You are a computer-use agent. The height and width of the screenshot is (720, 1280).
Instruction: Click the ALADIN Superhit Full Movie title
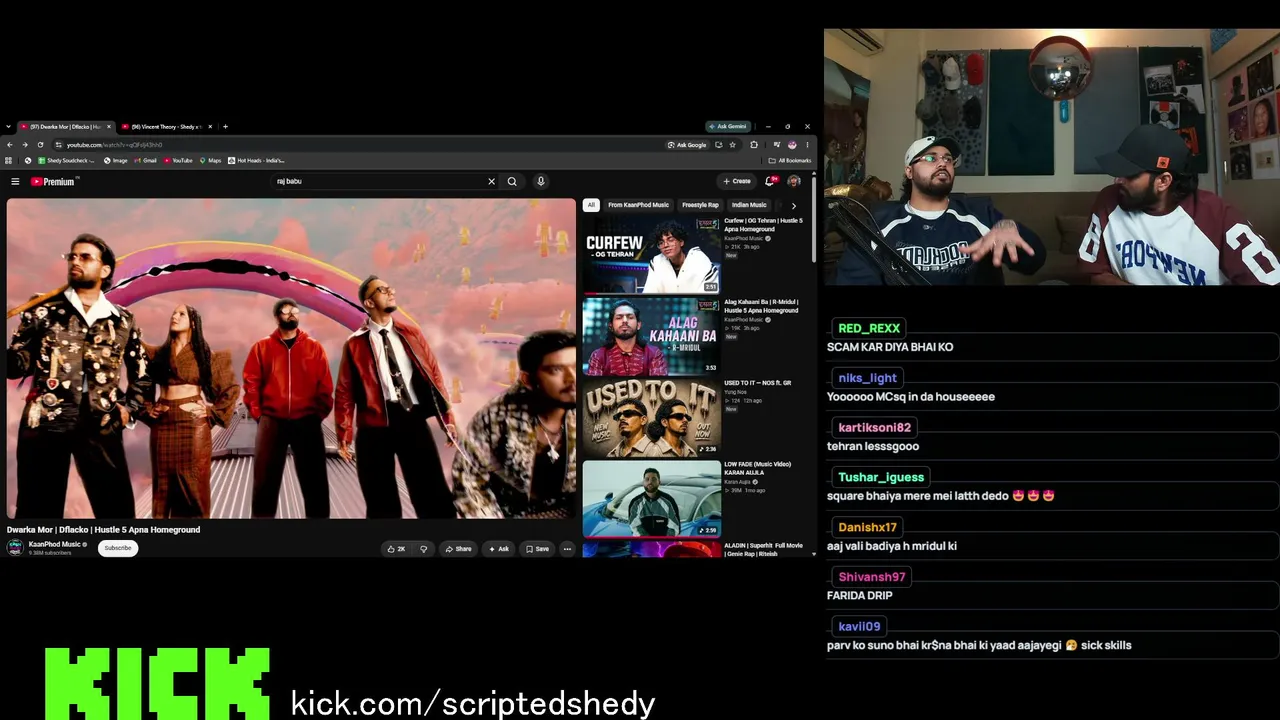click(x=763, y=549)
